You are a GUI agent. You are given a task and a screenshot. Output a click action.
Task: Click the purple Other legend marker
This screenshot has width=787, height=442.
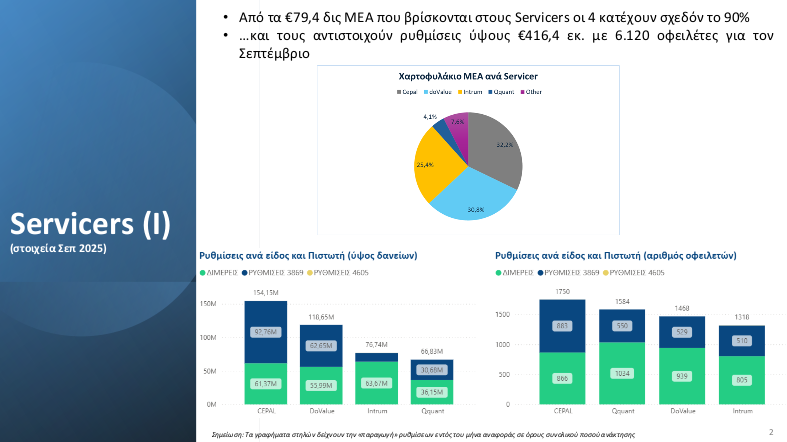coord(522,92)
